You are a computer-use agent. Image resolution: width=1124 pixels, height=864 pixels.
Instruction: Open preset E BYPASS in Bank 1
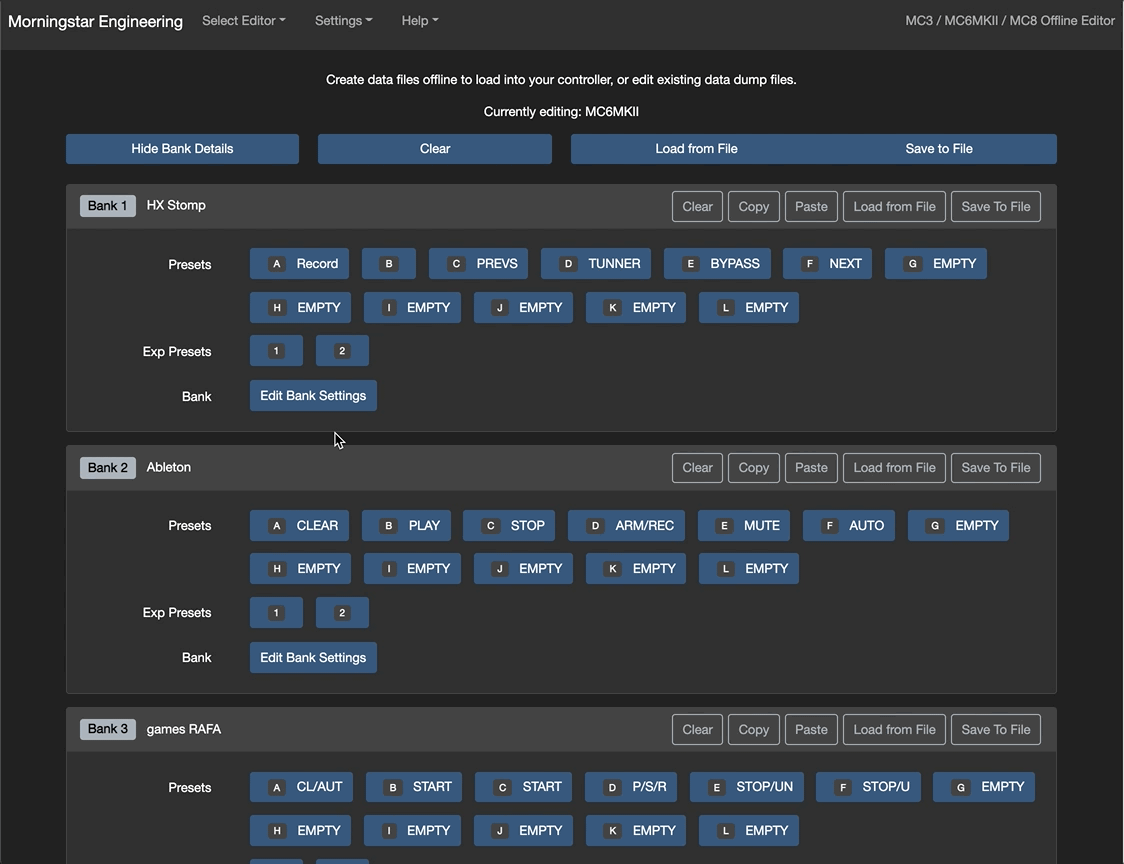717,264
